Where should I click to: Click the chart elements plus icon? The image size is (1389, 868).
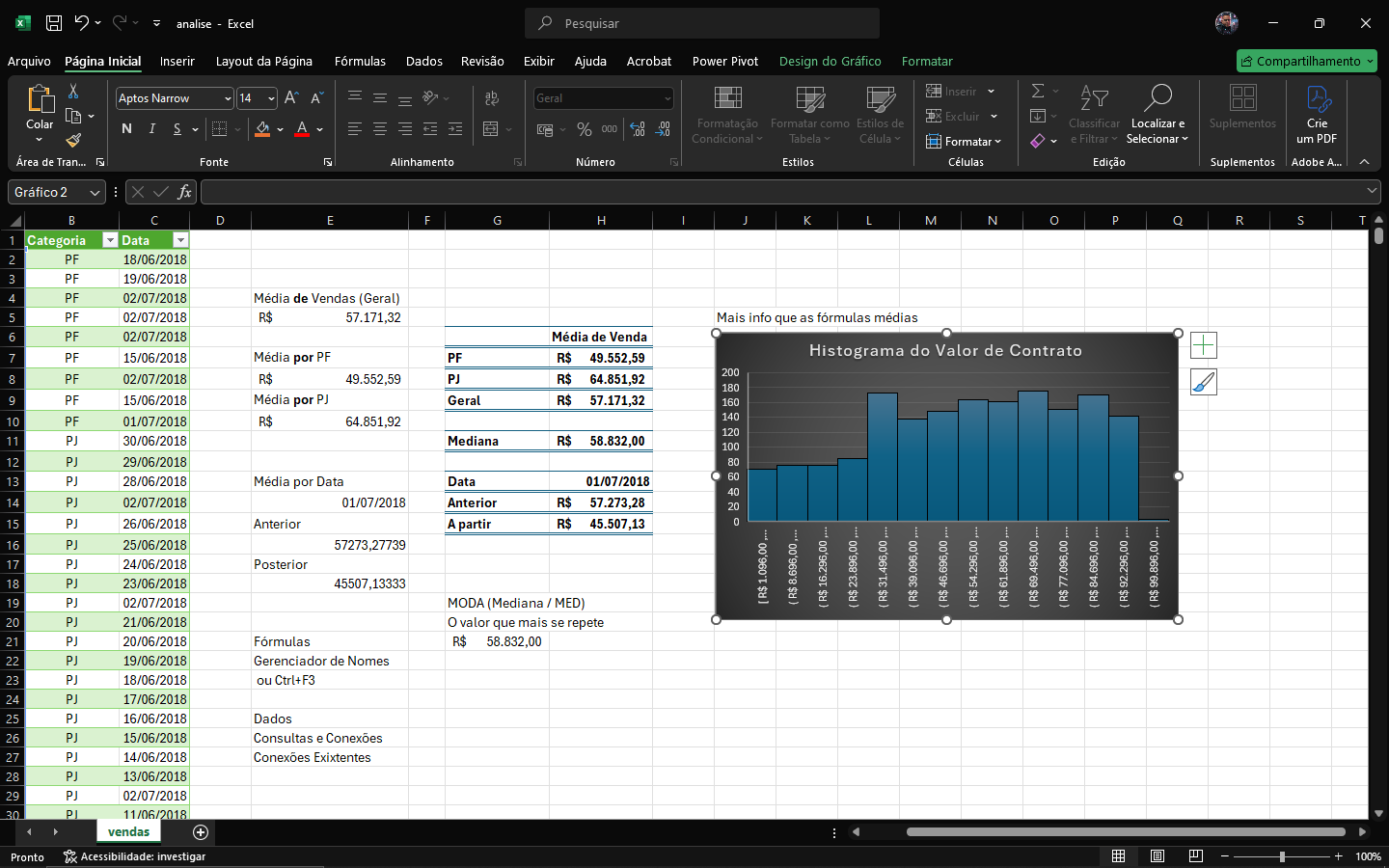(x=1204, y=345)
